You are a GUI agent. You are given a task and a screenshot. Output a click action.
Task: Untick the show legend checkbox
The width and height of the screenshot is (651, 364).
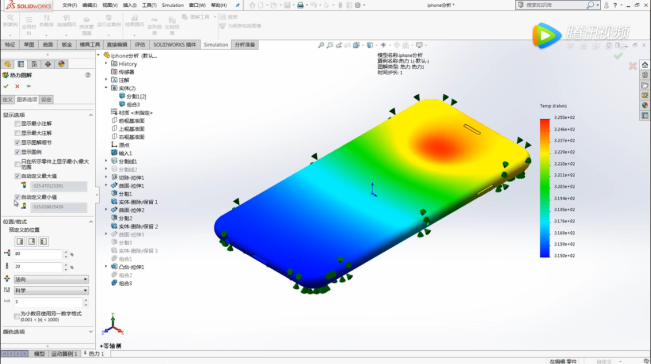(17, 152)
